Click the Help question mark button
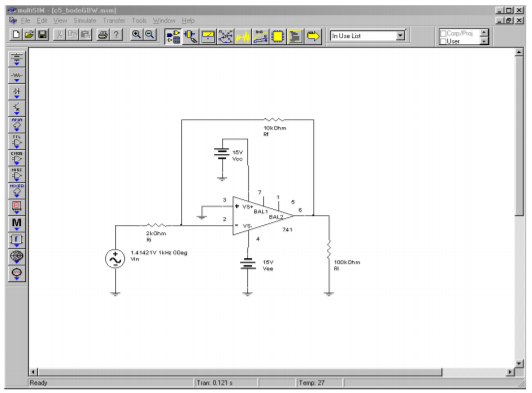Image resolution: width=532 pixels, height=393 pixels. tap(116, 35)
